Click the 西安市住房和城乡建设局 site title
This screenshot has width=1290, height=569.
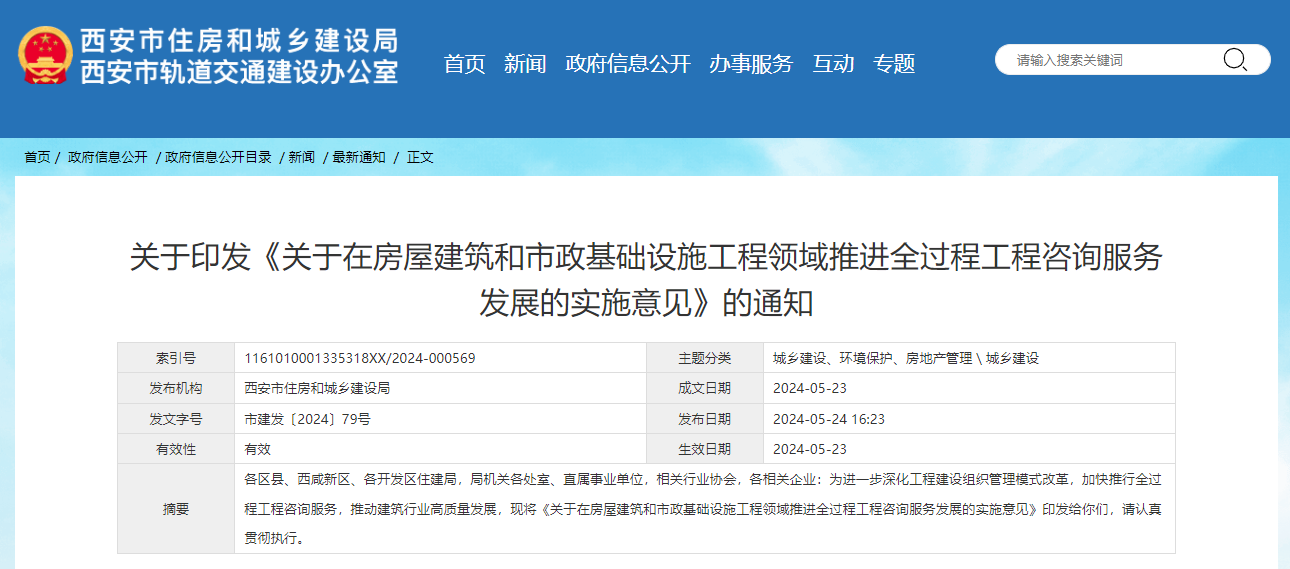click(x=238, y=40)
